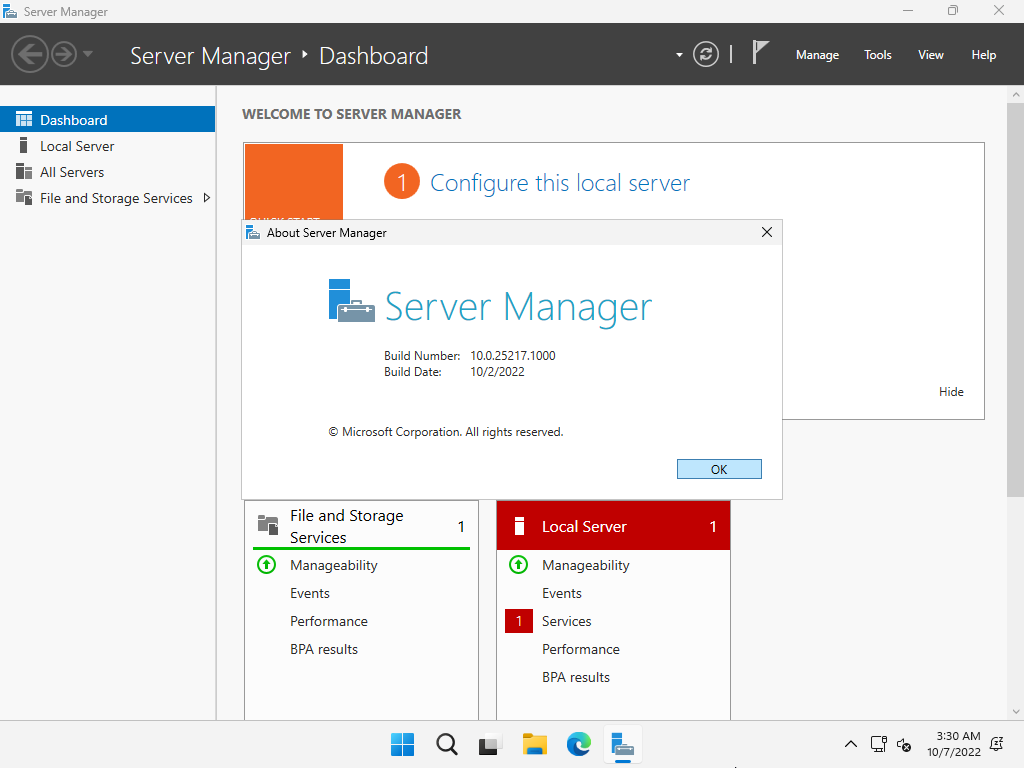Click the Local Server sidebar icon
1024x768 pixels.
(x=24, y=145)
